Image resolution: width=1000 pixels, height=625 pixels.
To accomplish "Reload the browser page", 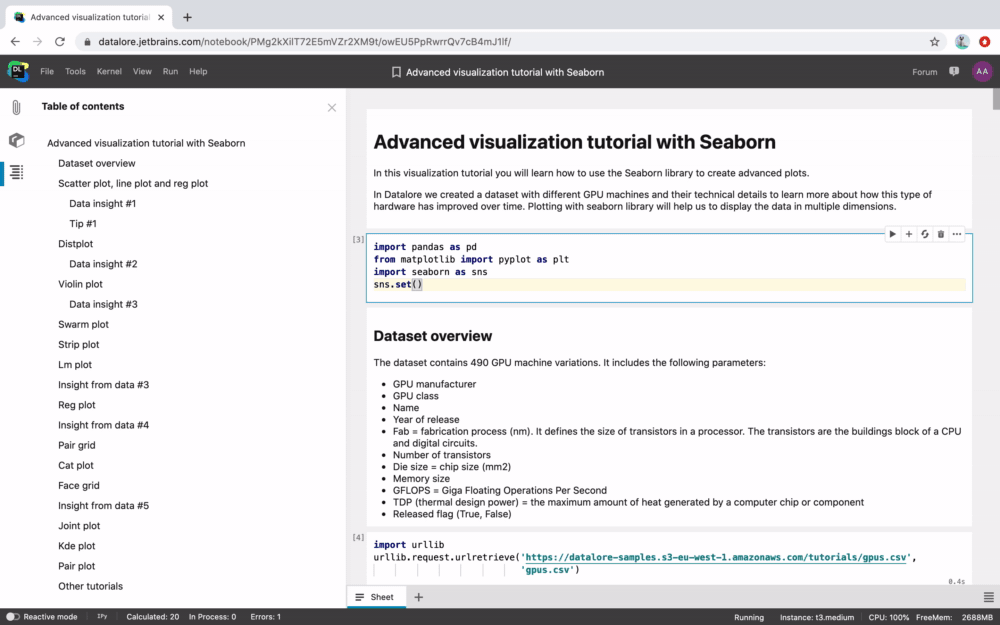I will (x=60, y=41).
